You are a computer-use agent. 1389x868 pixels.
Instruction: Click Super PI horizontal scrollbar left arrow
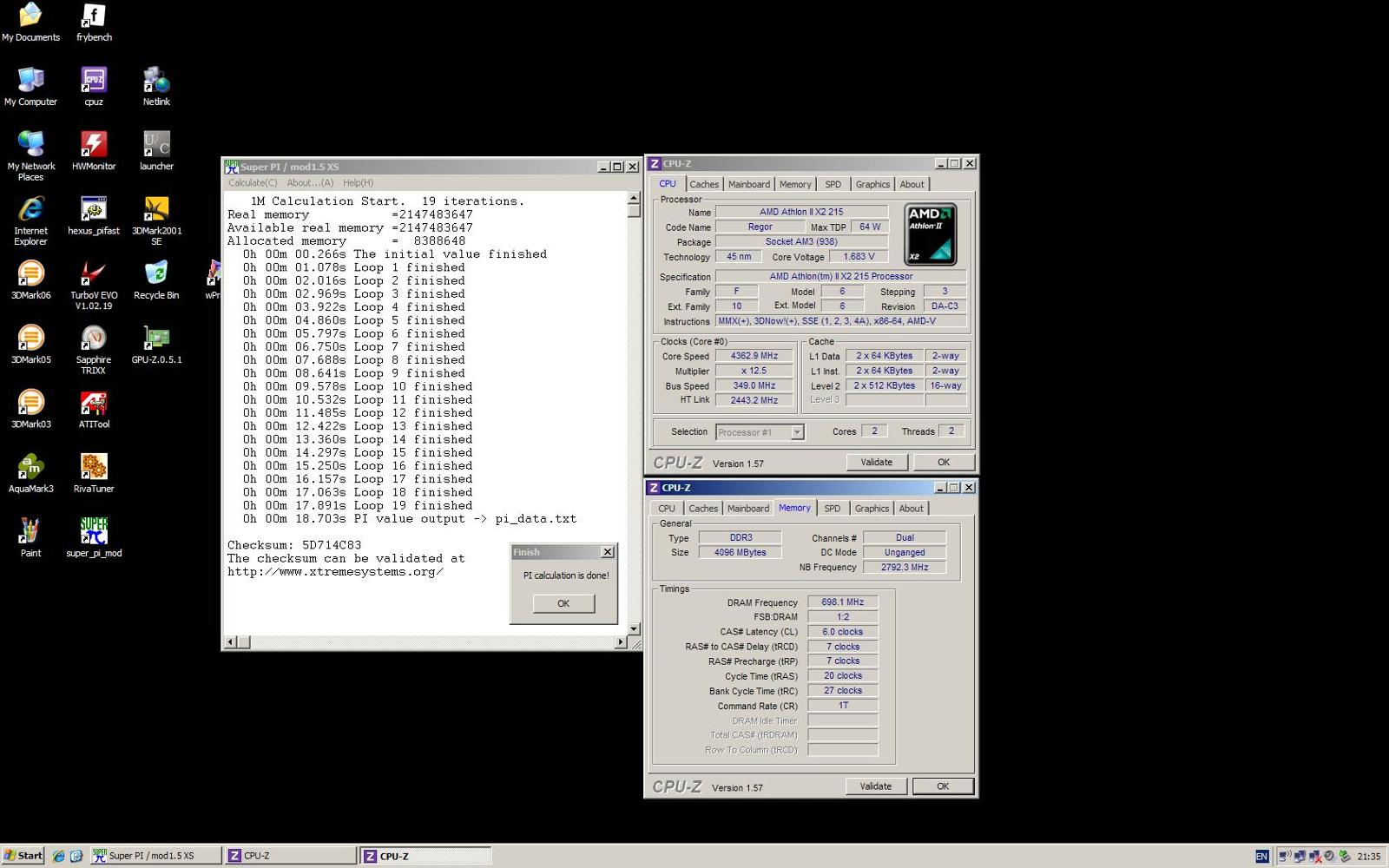point(231,642)
